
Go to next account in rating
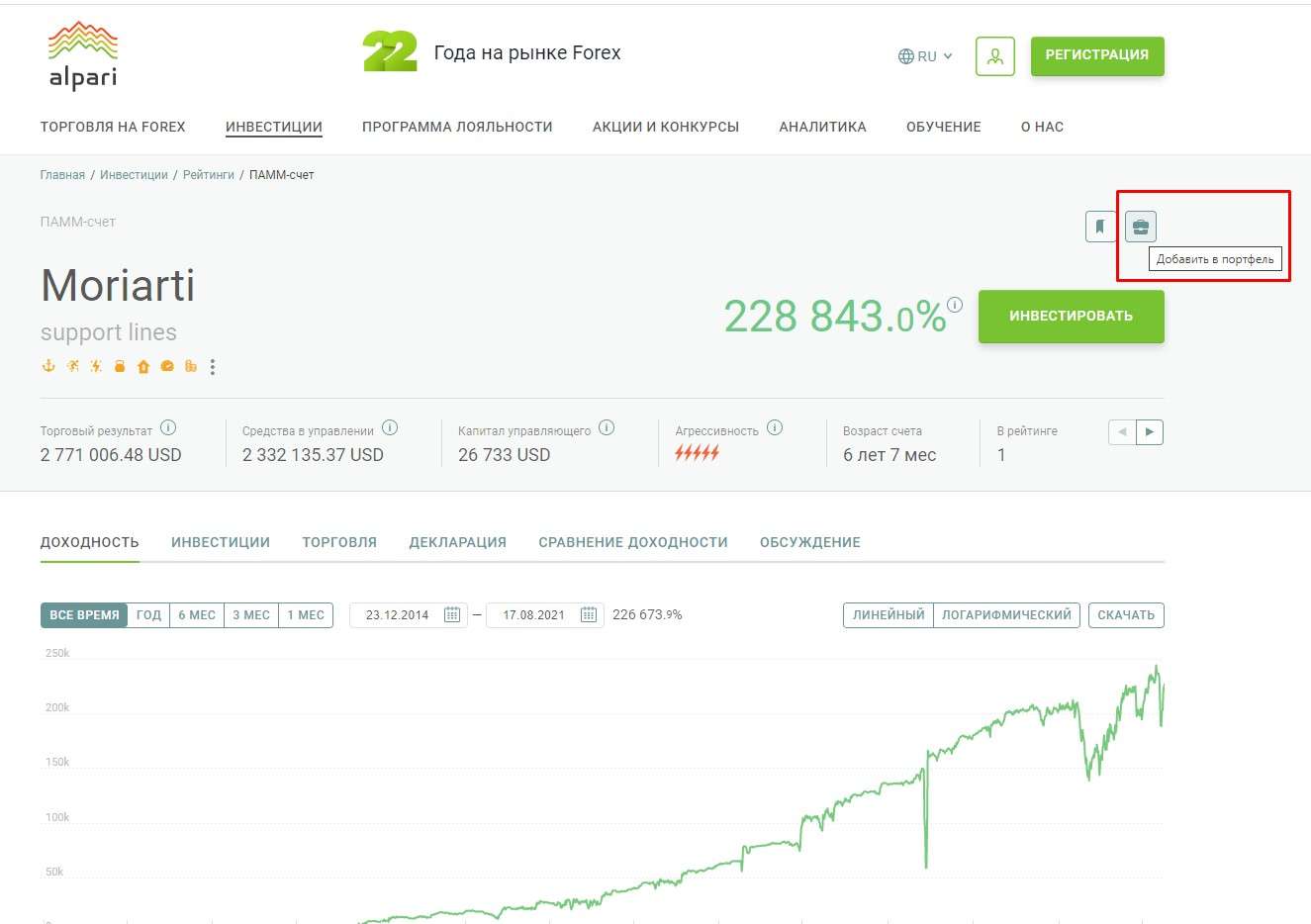[1150, 432]
